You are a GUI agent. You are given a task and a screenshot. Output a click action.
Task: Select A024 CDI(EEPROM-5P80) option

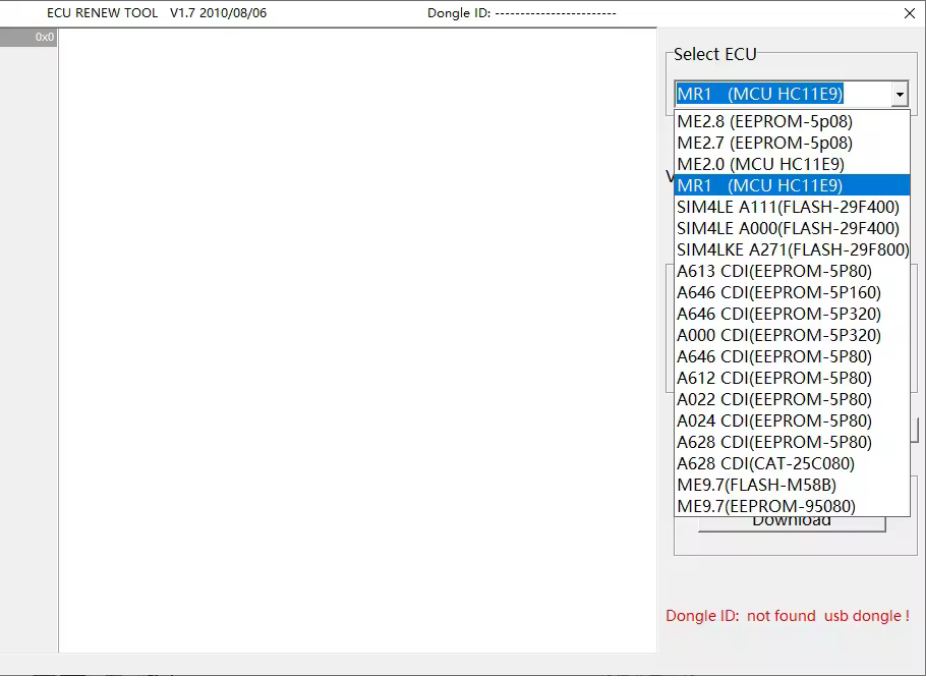click(x=774, y=421)
